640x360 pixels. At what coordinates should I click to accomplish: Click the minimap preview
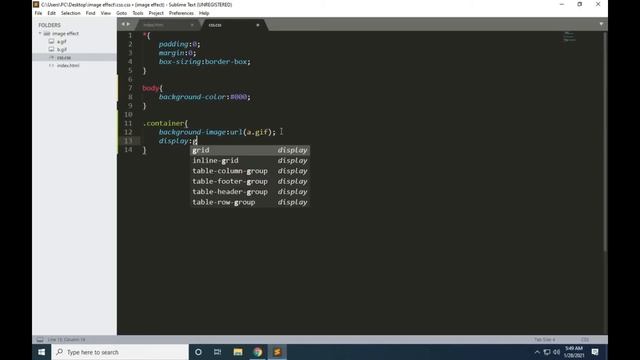tap(569, 37)
